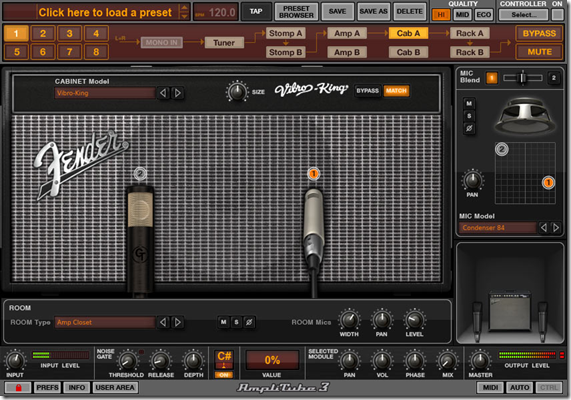The image size is (571, 400).
Task: Click mic 2 dot in position grid
Action: pyautogui.click(x=502, y=149)
